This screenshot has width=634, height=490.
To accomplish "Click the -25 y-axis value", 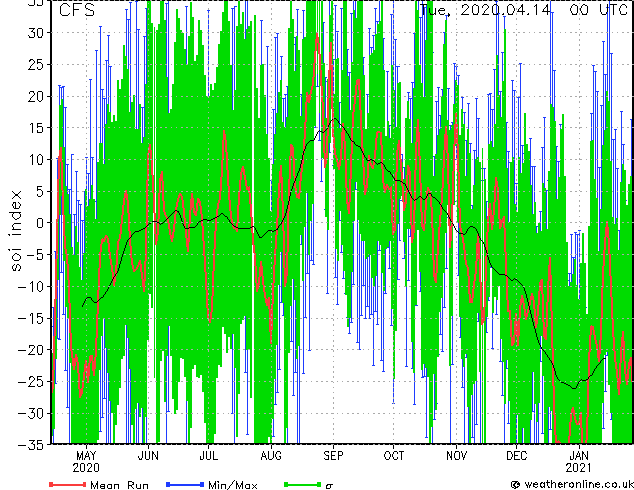I will (x=32, y=382).
